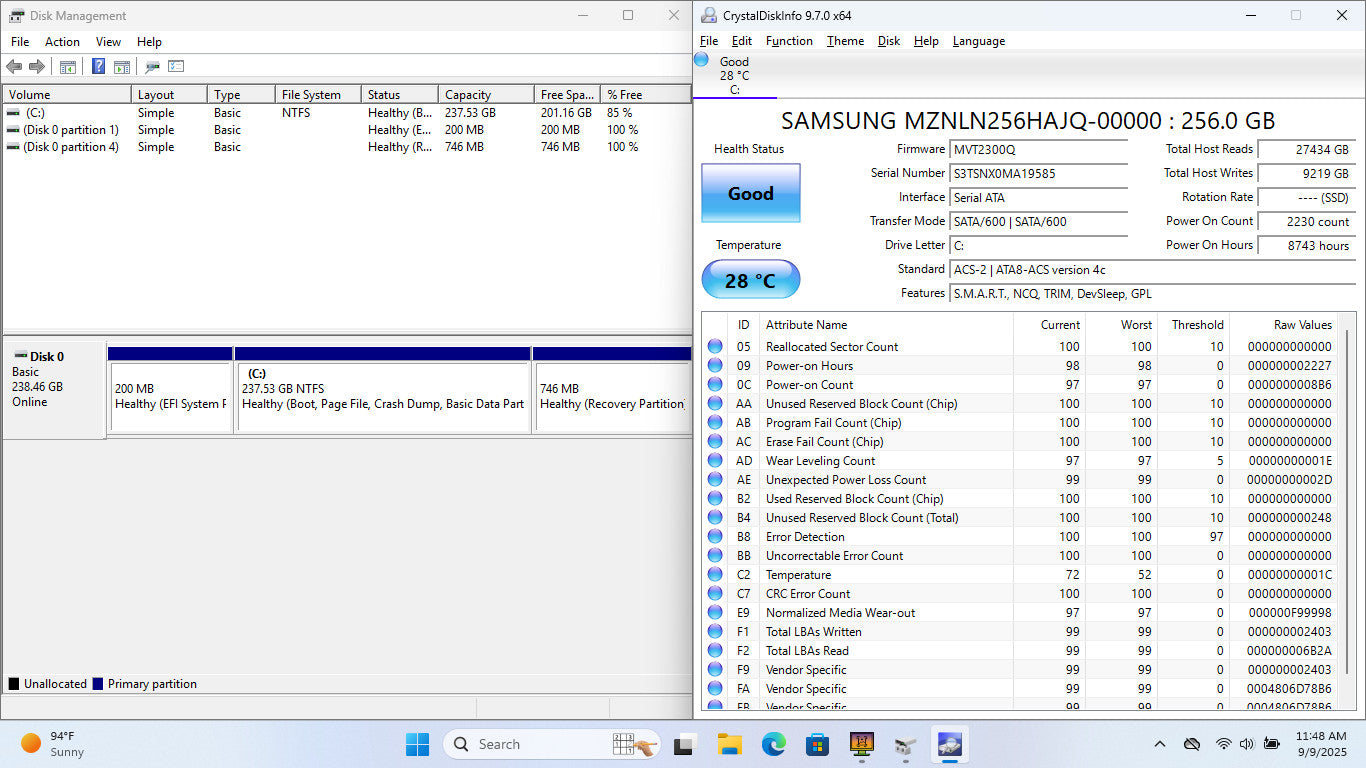
Task: Show hidden icons in the system tray
Action: pos(1160,744)
